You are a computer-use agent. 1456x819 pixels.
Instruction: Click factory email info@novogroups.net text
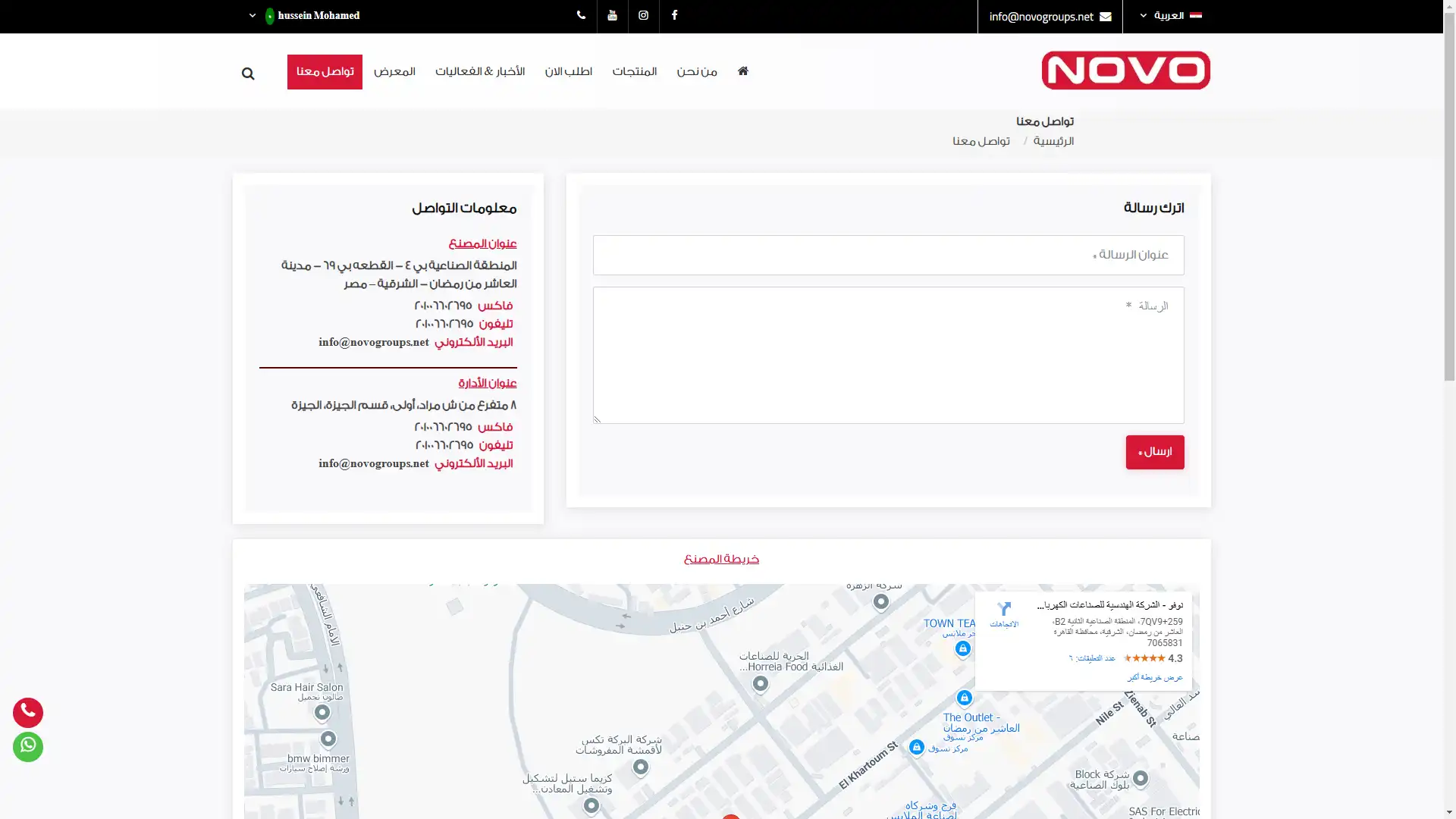pyautogui.click(x=374, y=342)
